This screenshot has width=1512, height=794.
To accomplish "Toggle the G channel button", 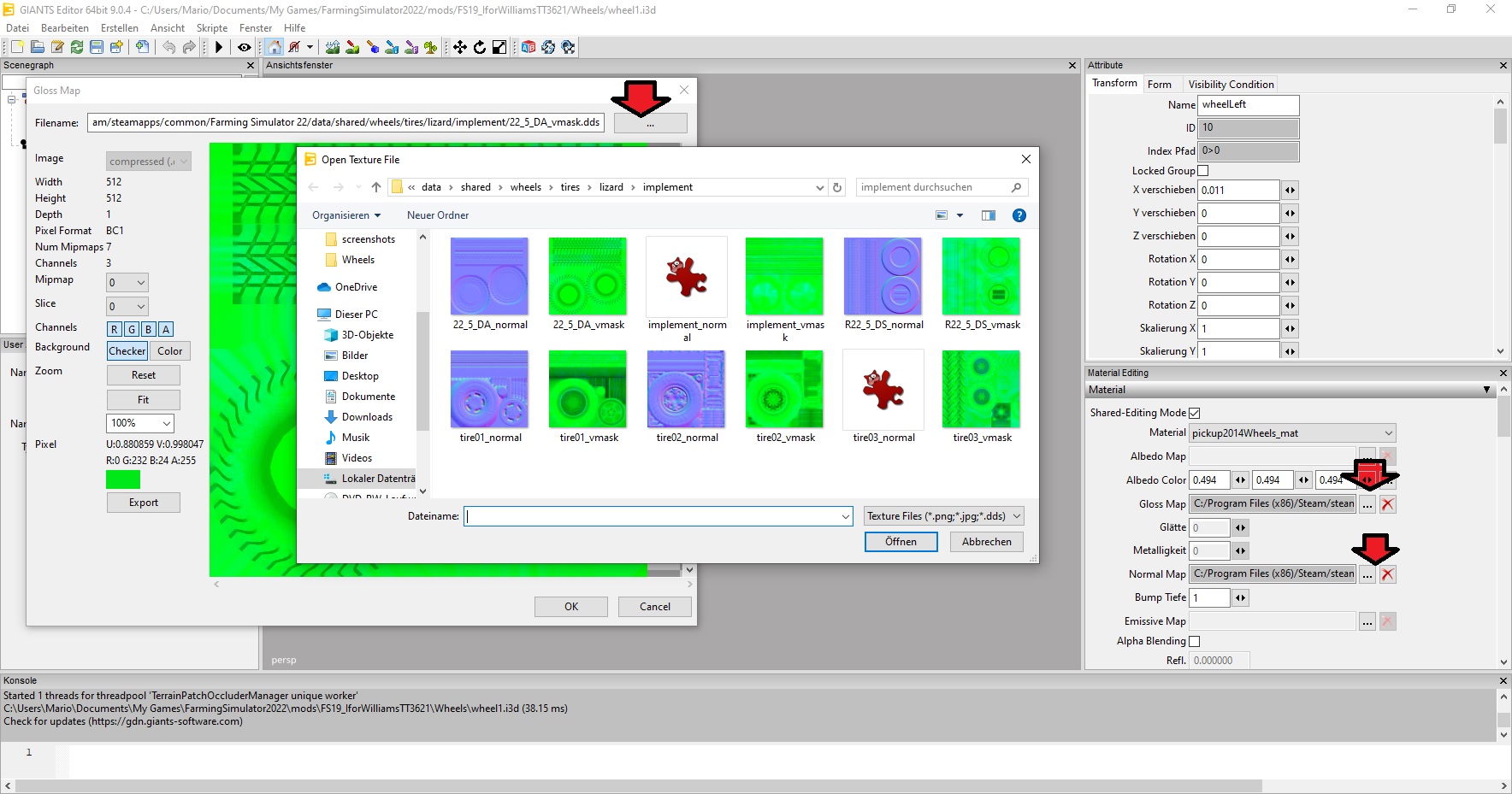I will (x=132, y=329).
